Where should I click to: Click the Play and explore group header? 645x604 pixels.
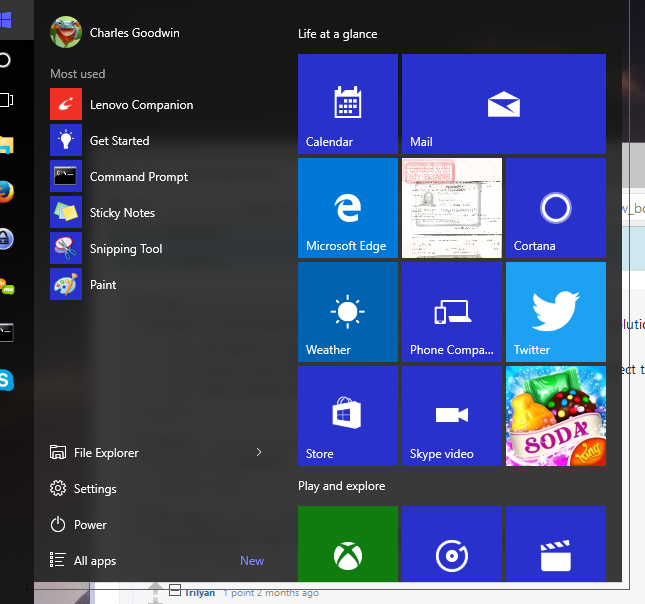pyautogui.click(x=341, y=486)
